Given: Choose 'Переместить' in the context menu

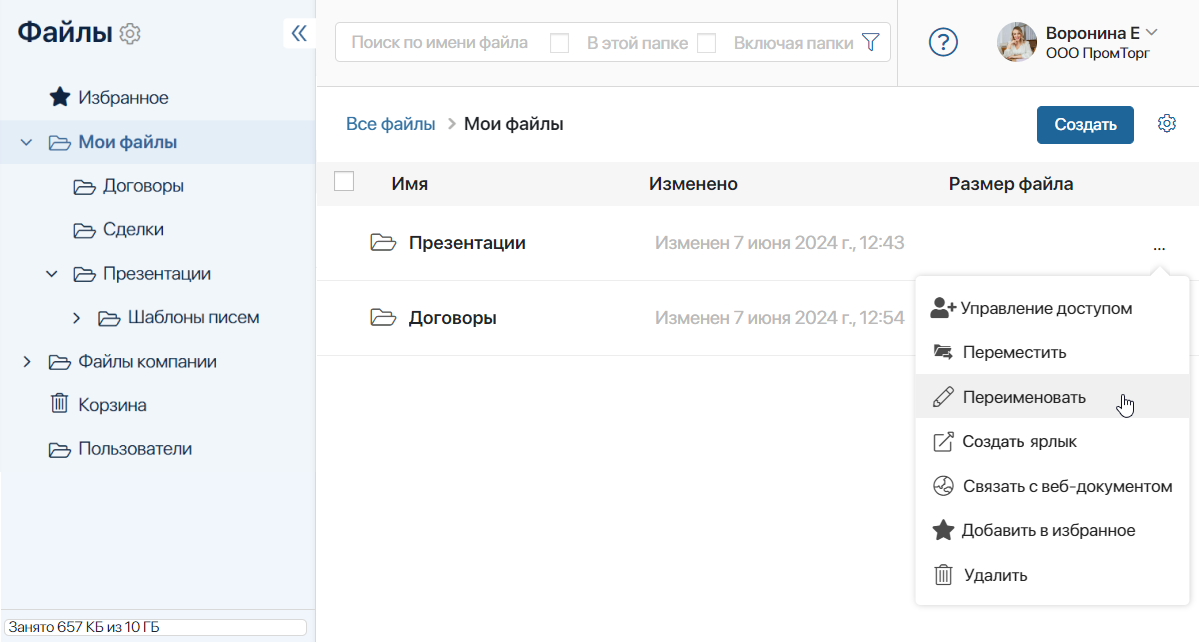Looking at the screenshot, I should point(1052,352).
